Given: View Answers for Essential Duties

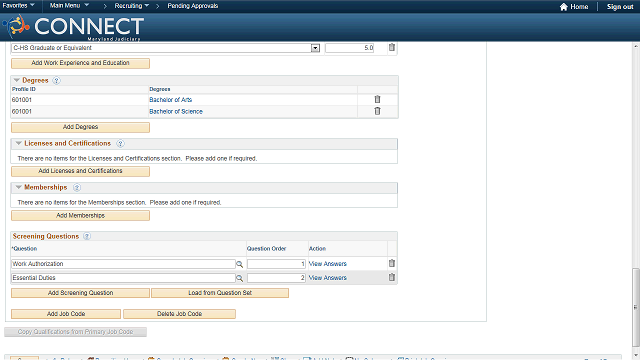Looking at the screenshot, I should tap(328, 278).
